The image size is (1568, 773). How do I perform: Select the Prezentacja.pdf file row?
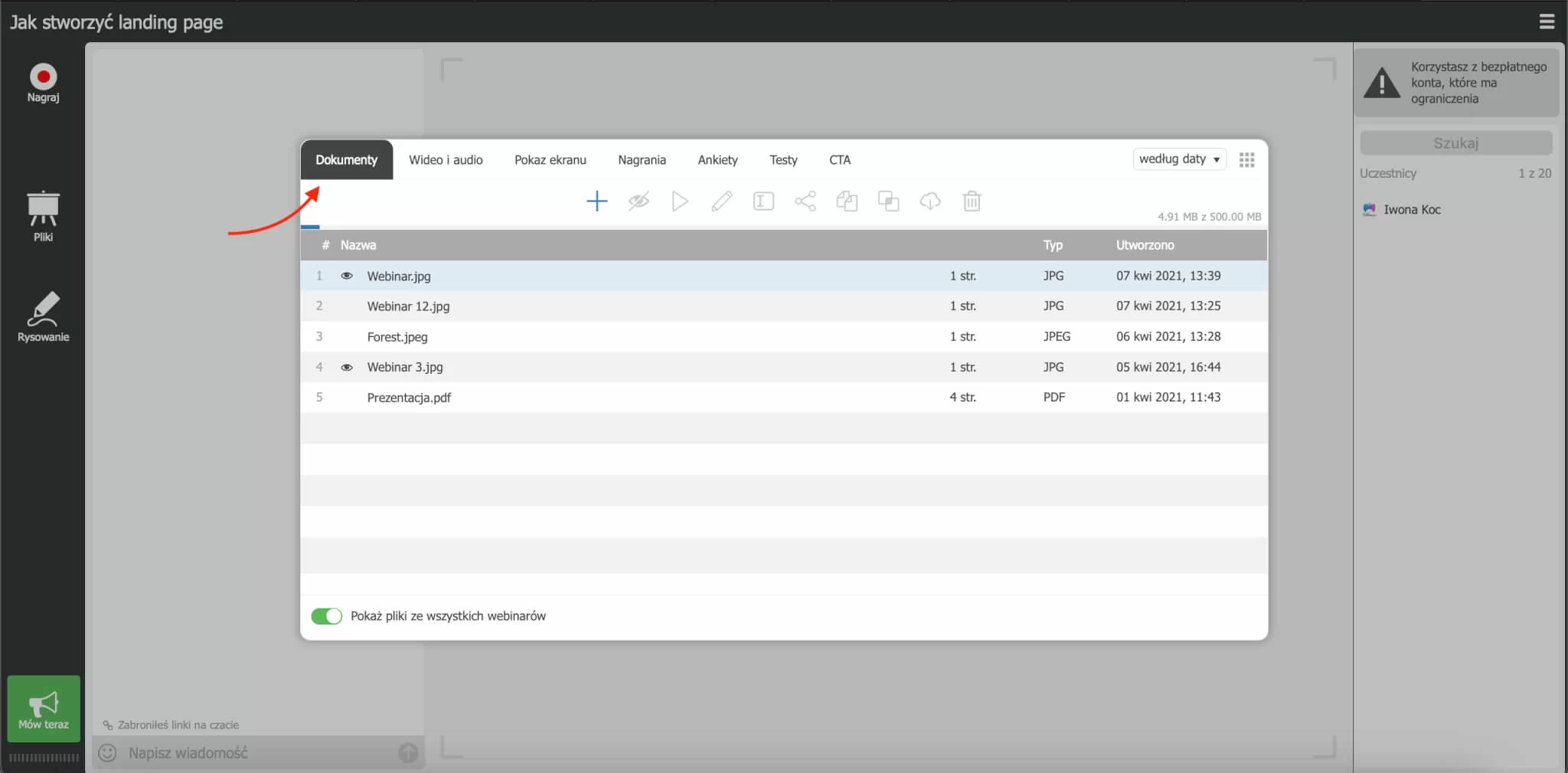409,398
